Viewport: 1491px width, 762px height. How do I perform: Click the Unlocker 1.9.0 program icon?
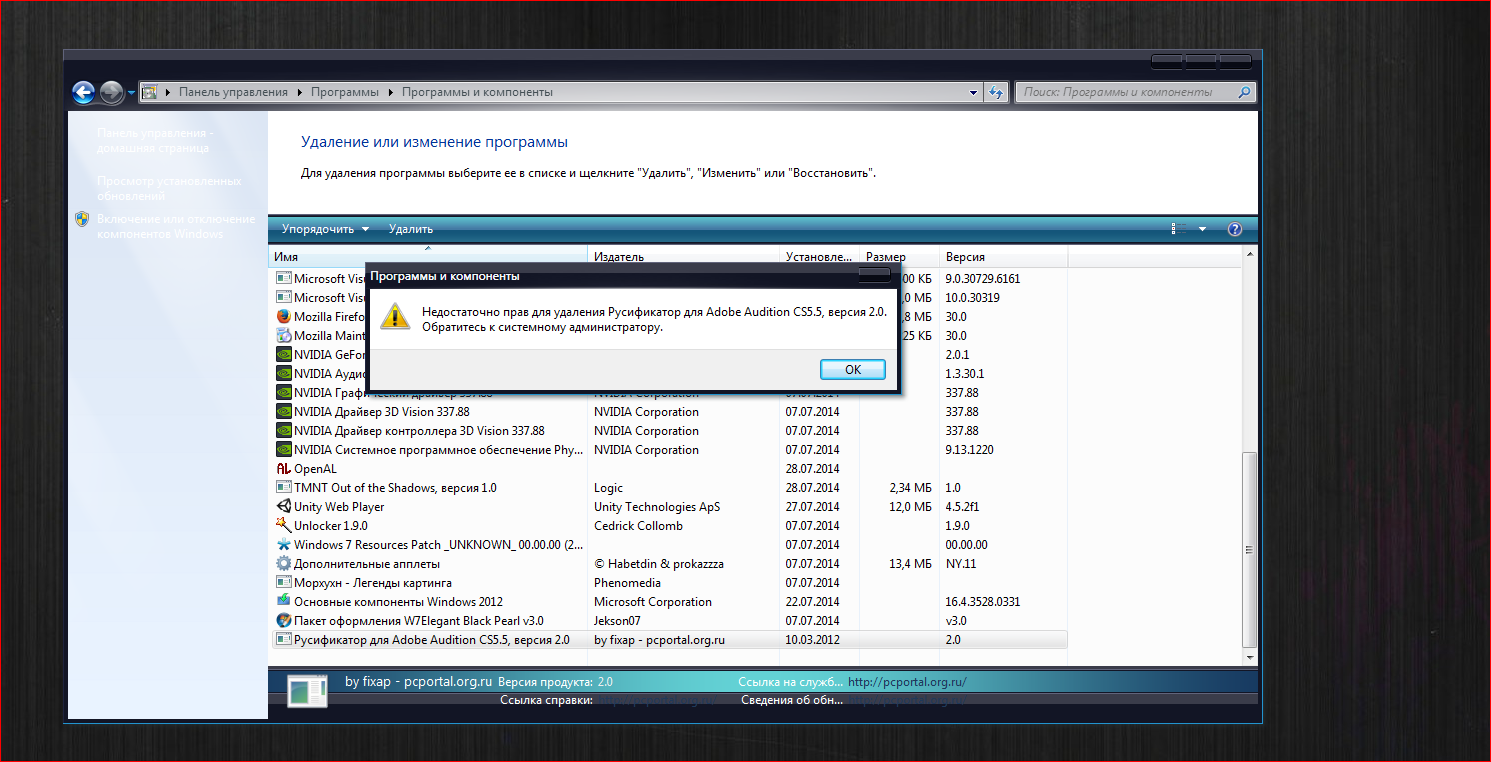pyautogui.click(x=284, y=526)
